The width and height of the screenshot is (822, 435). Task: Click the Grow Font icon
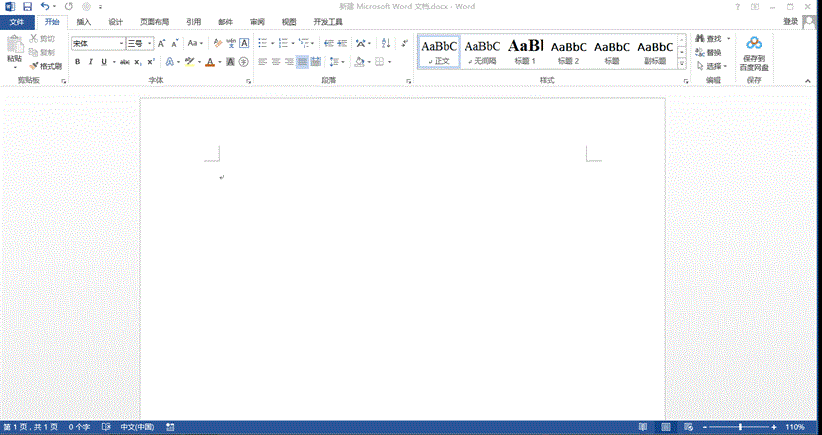point(163,43)
